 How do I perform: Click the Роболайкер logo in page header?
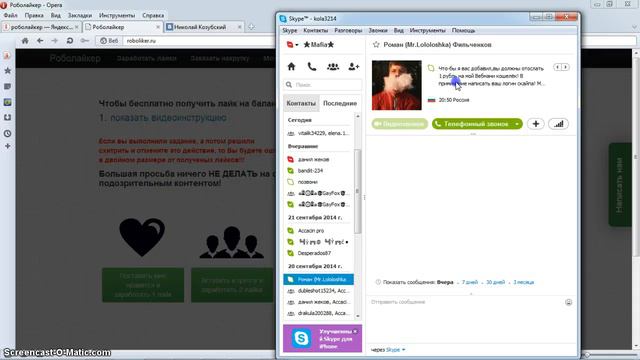coord(75,58)
